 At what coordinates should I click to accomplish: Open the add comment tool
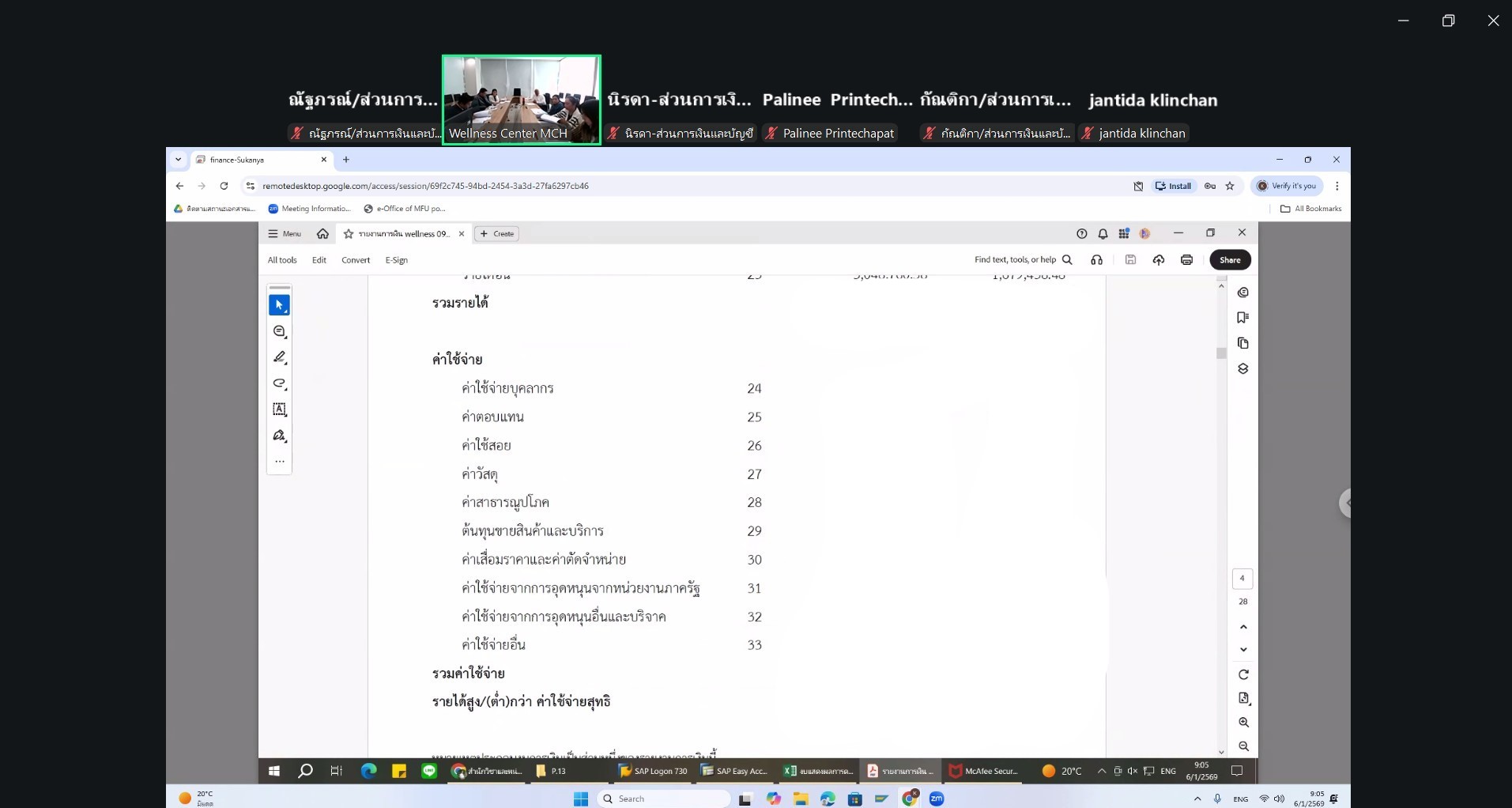point(279,331)
